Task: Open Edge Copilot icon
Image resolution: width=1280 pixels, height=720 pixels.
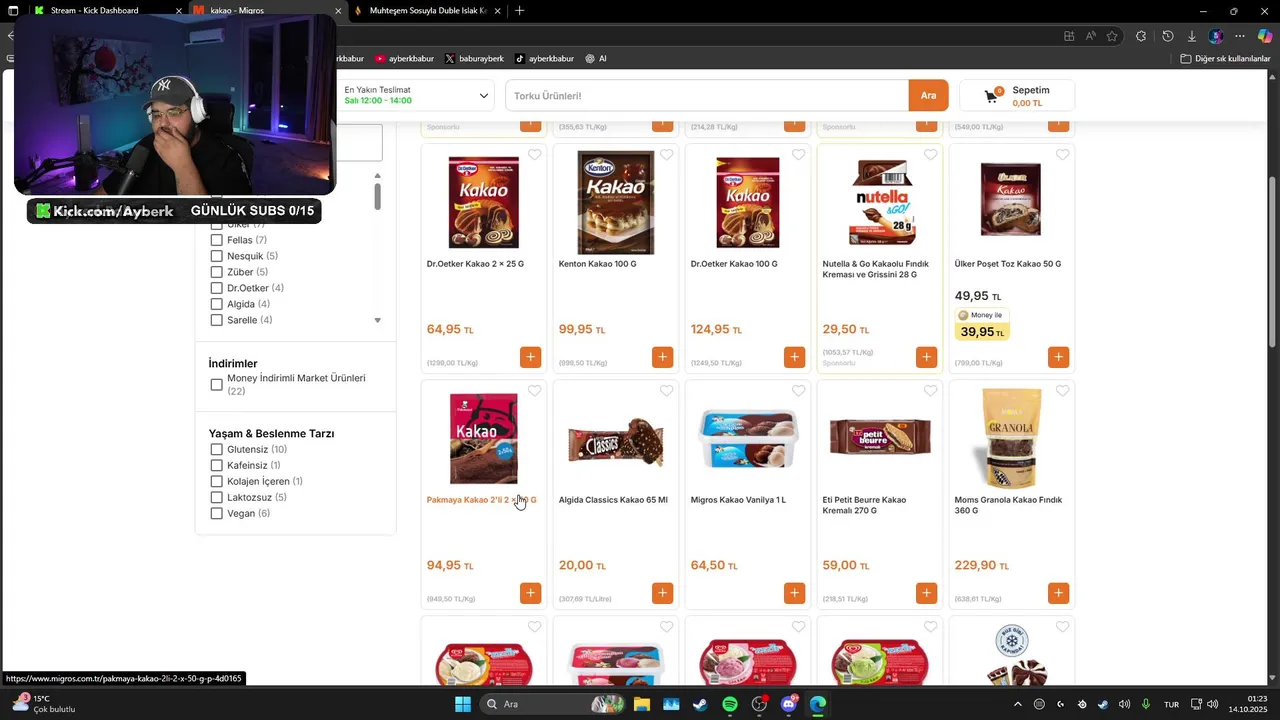Action: 1264,36
